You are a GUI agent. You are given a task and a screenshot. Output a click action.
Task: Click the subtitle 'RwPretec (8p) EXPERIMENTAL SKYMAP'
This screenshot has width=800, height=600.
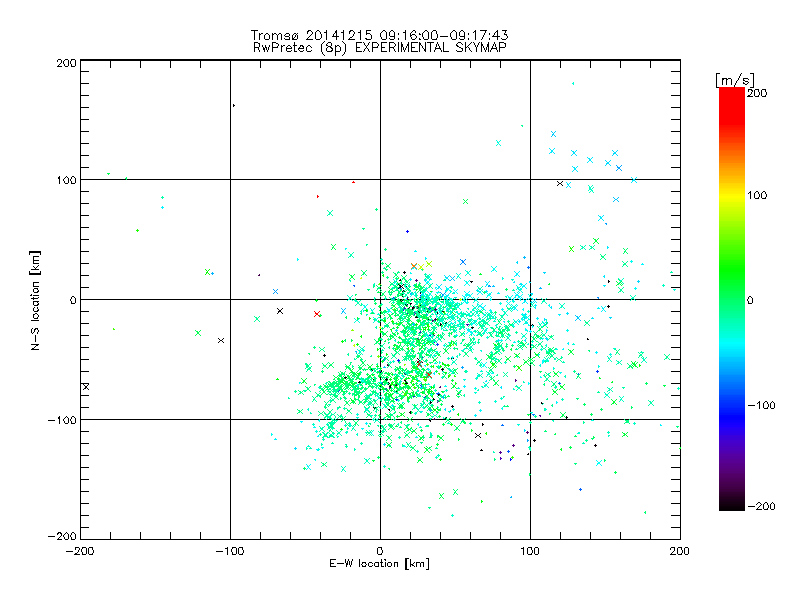(x=380, y=48)
